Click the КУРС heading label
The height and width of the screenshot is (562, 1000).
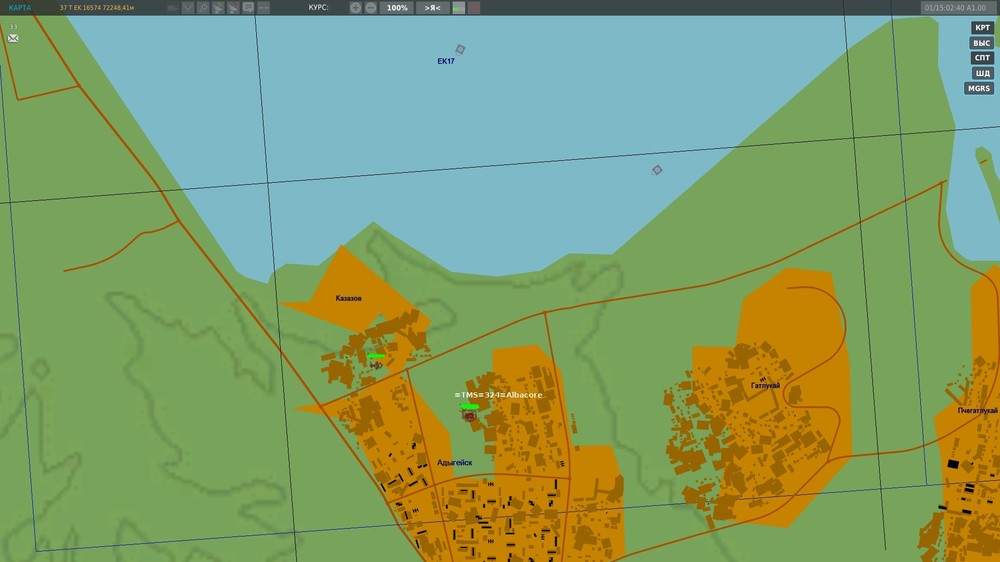pos(318,8)
